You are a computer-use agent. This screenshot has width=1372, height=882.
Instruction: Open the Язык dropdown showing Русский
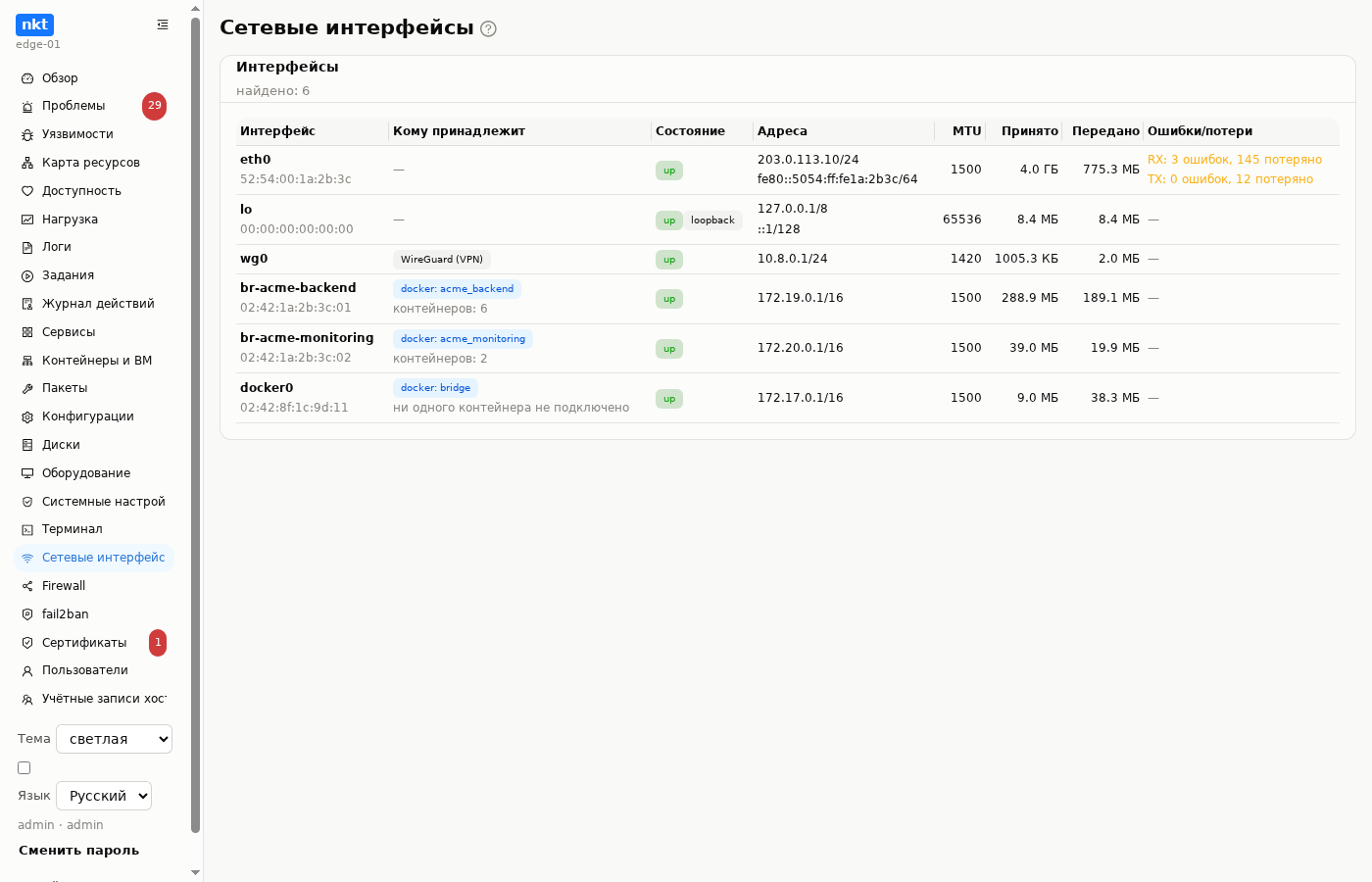pyautogui.click(x=104, y=796)
